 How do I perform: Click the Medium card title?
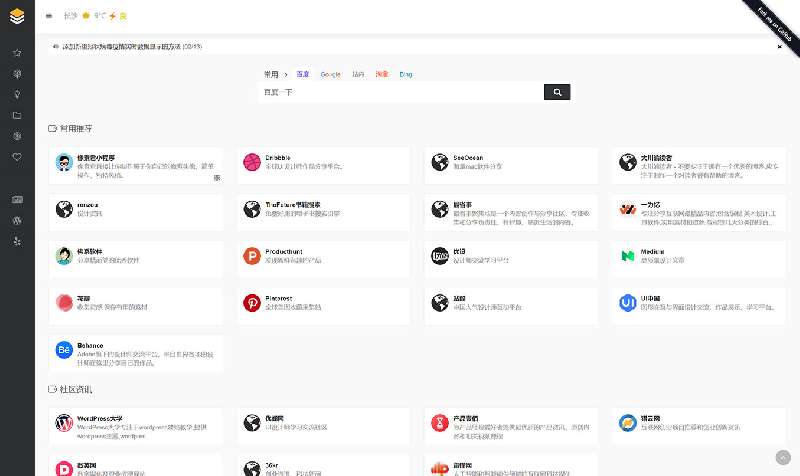[653, 252]
